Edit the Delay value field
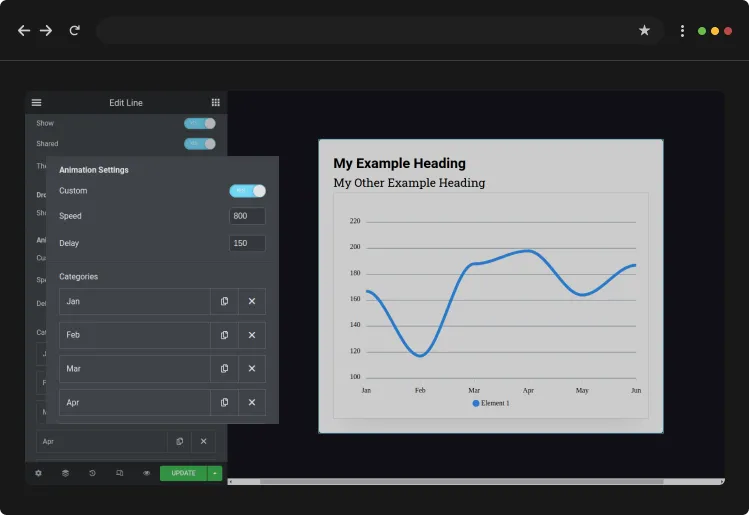 click(247, 243)
